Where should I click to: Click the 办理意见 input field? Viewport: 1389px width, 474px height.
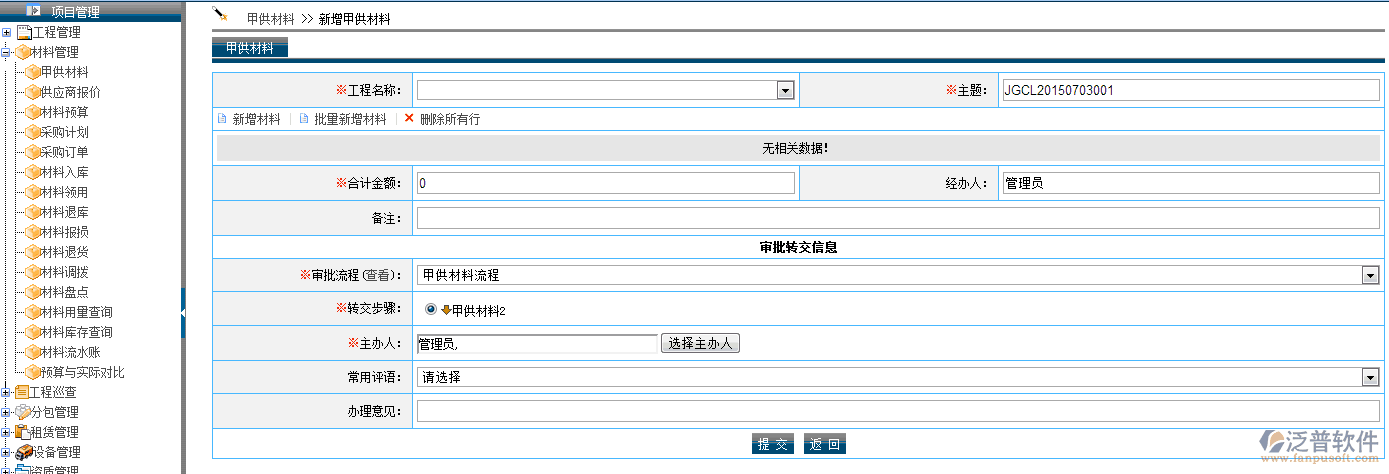point(897,411)
